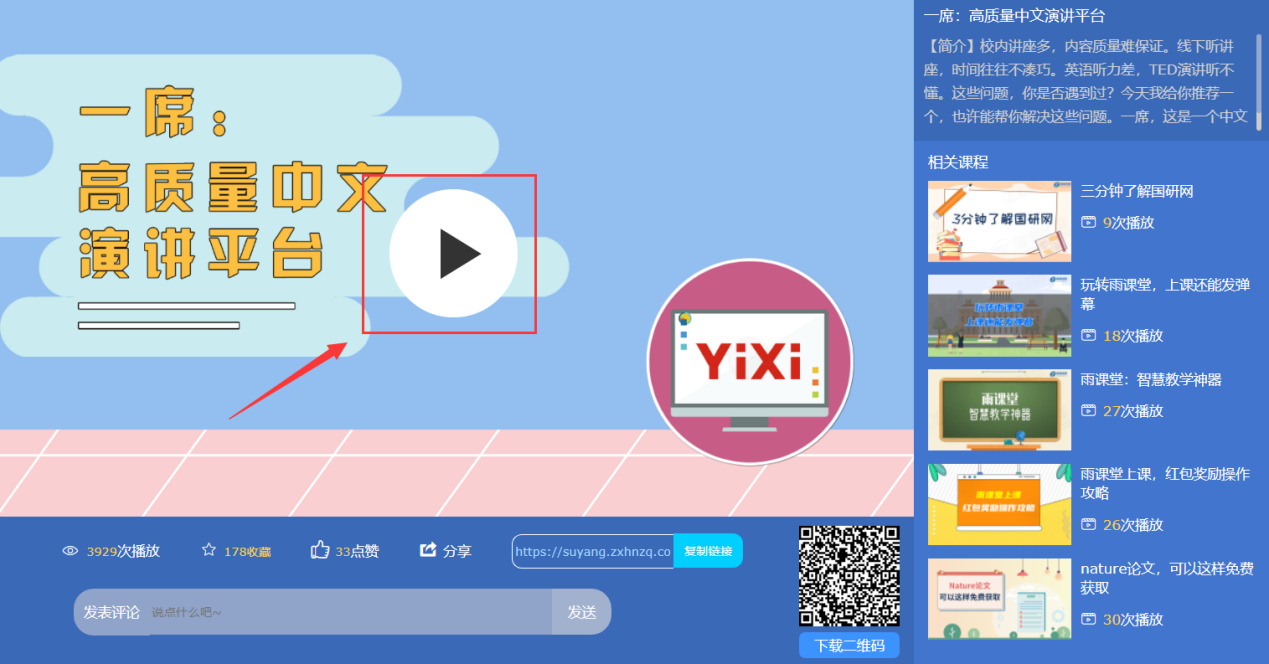Click the share URL text field

click(x=593, y=551)
